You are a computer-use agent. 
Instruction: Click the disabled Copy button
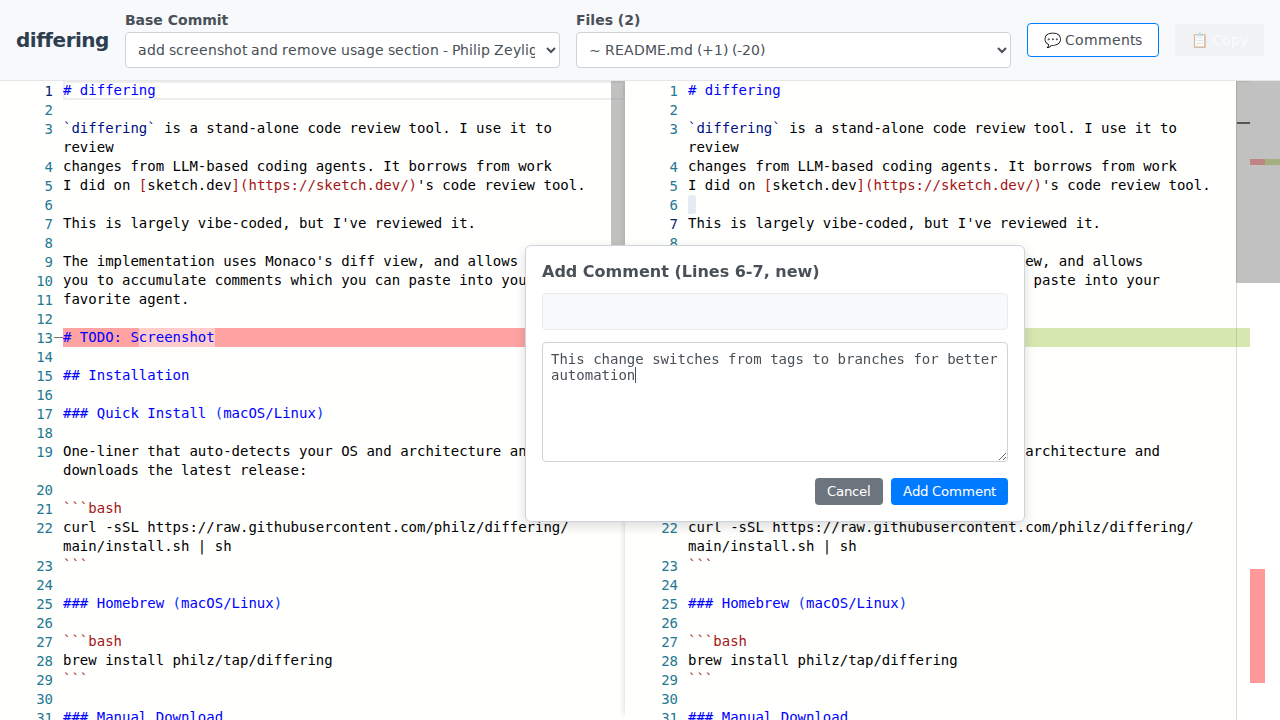(1219, 40)
